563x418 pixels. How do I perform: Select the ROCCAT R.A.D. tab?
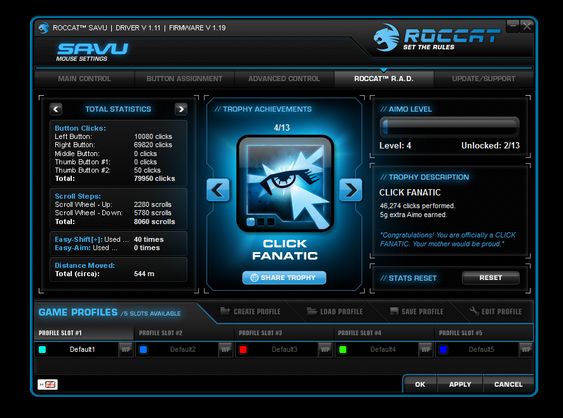pos(384,79)
